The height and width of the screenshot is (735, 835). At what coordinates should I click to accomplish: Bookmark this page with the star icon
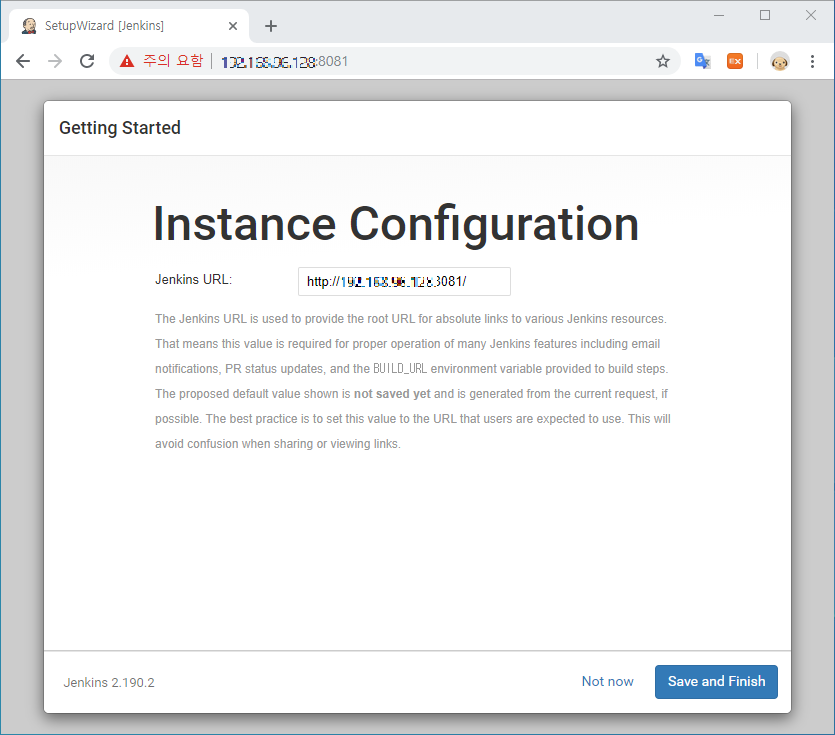[662, 61]
